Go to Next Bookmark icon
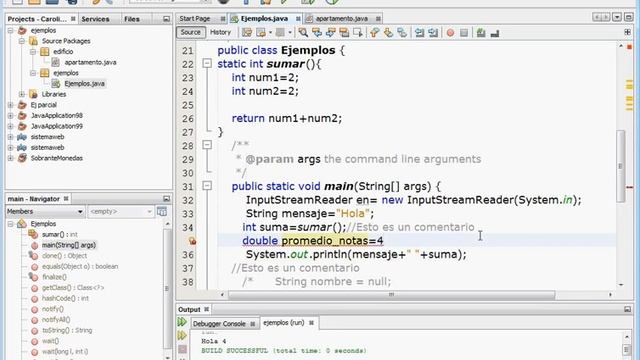This screenshot has height=360, width=640. click(x=388, y=33)
